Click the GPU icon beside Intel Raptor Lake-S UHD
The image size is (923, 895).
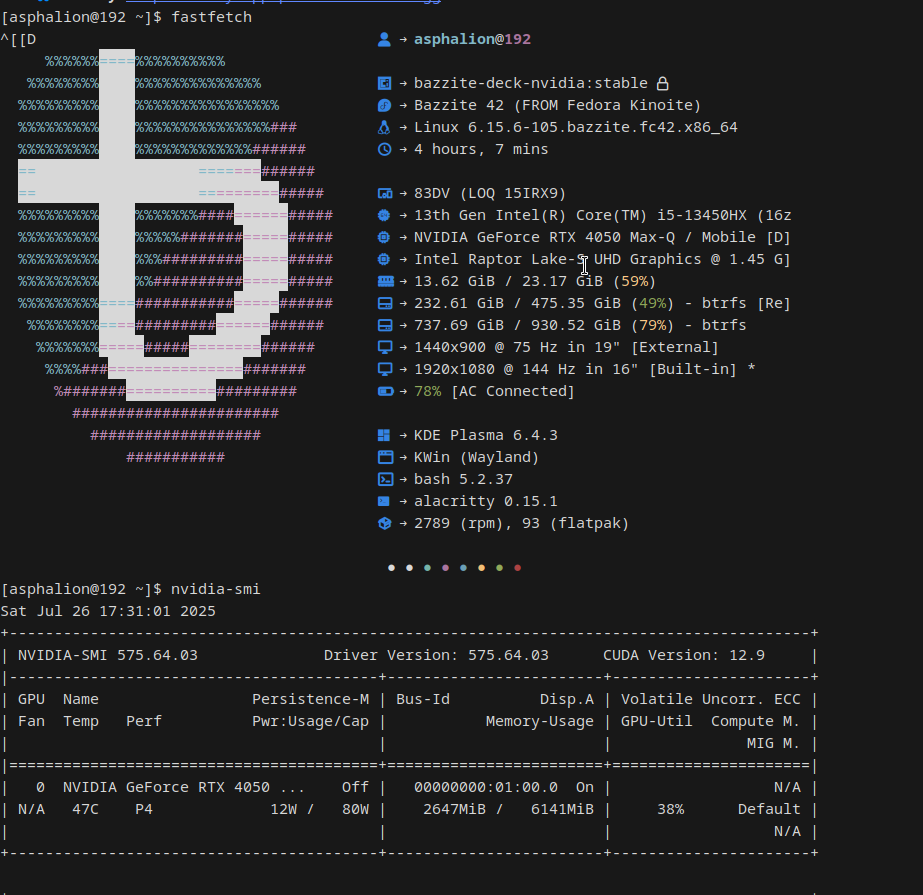pos(384,260)
